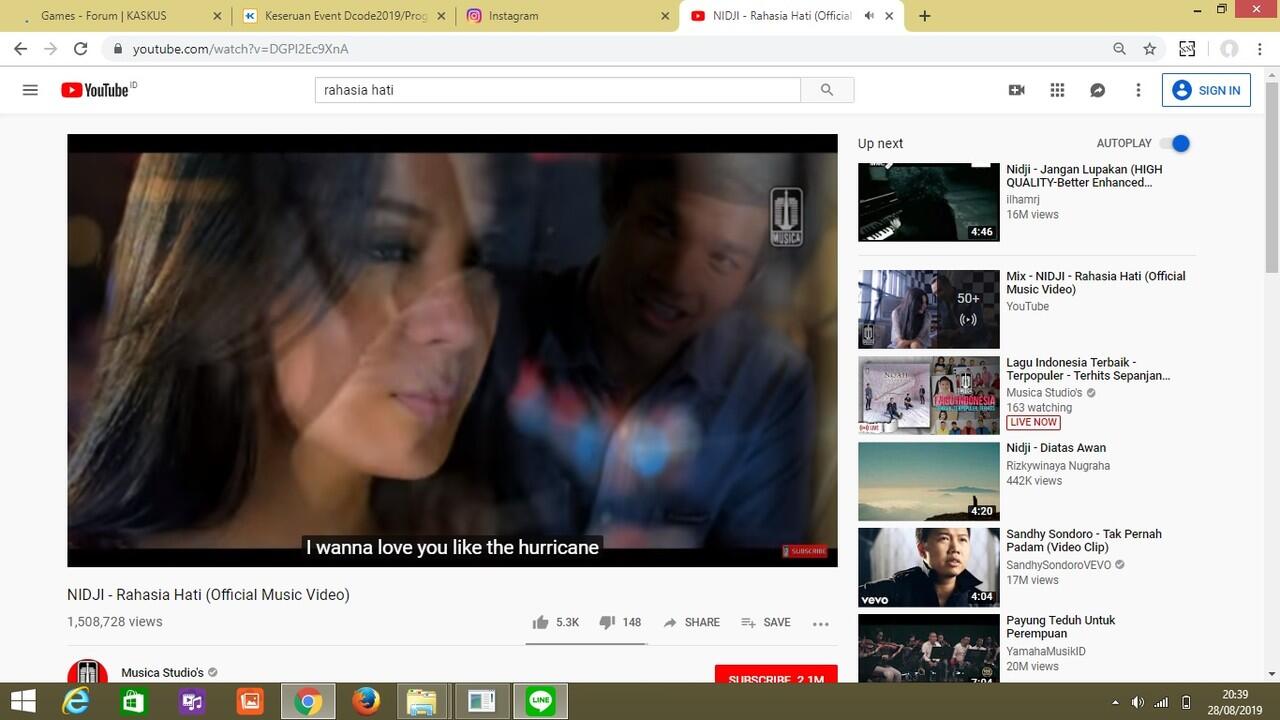Open Windows Store from taskbar
Viewport: 1280px width, 720px height.
134,701
